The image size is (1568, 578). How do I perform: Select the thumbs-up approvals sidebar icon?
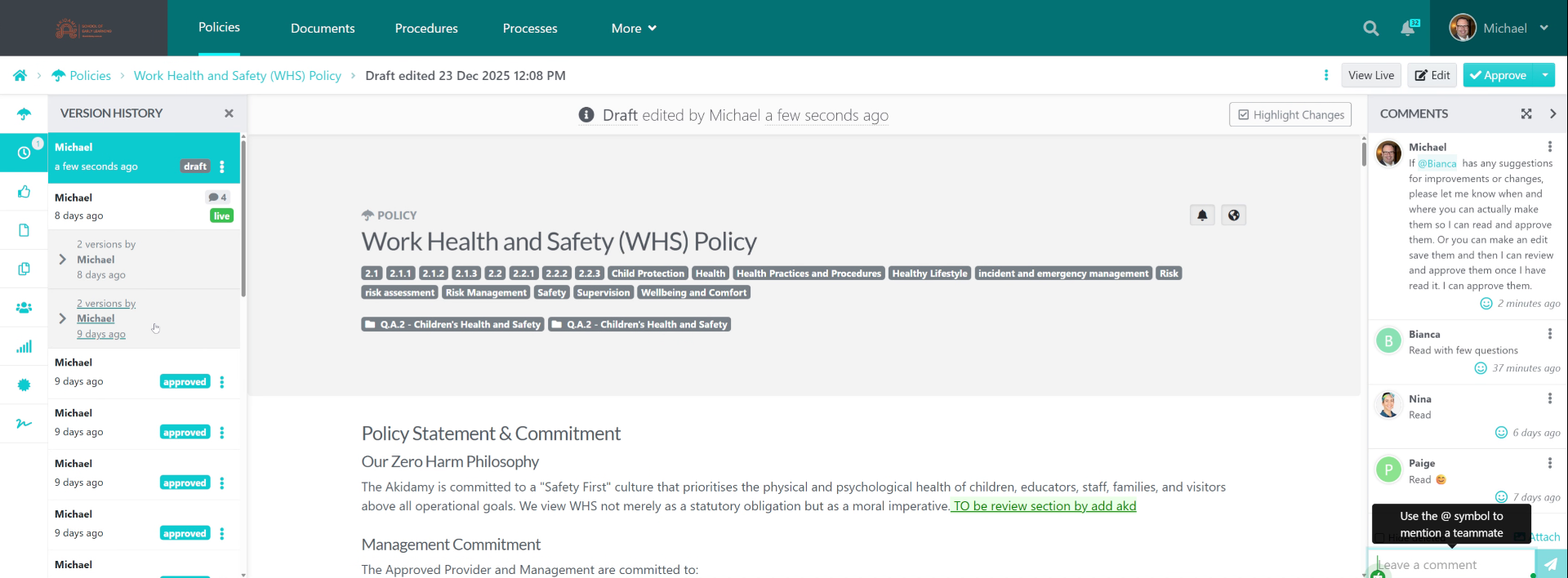coord(24,192)
